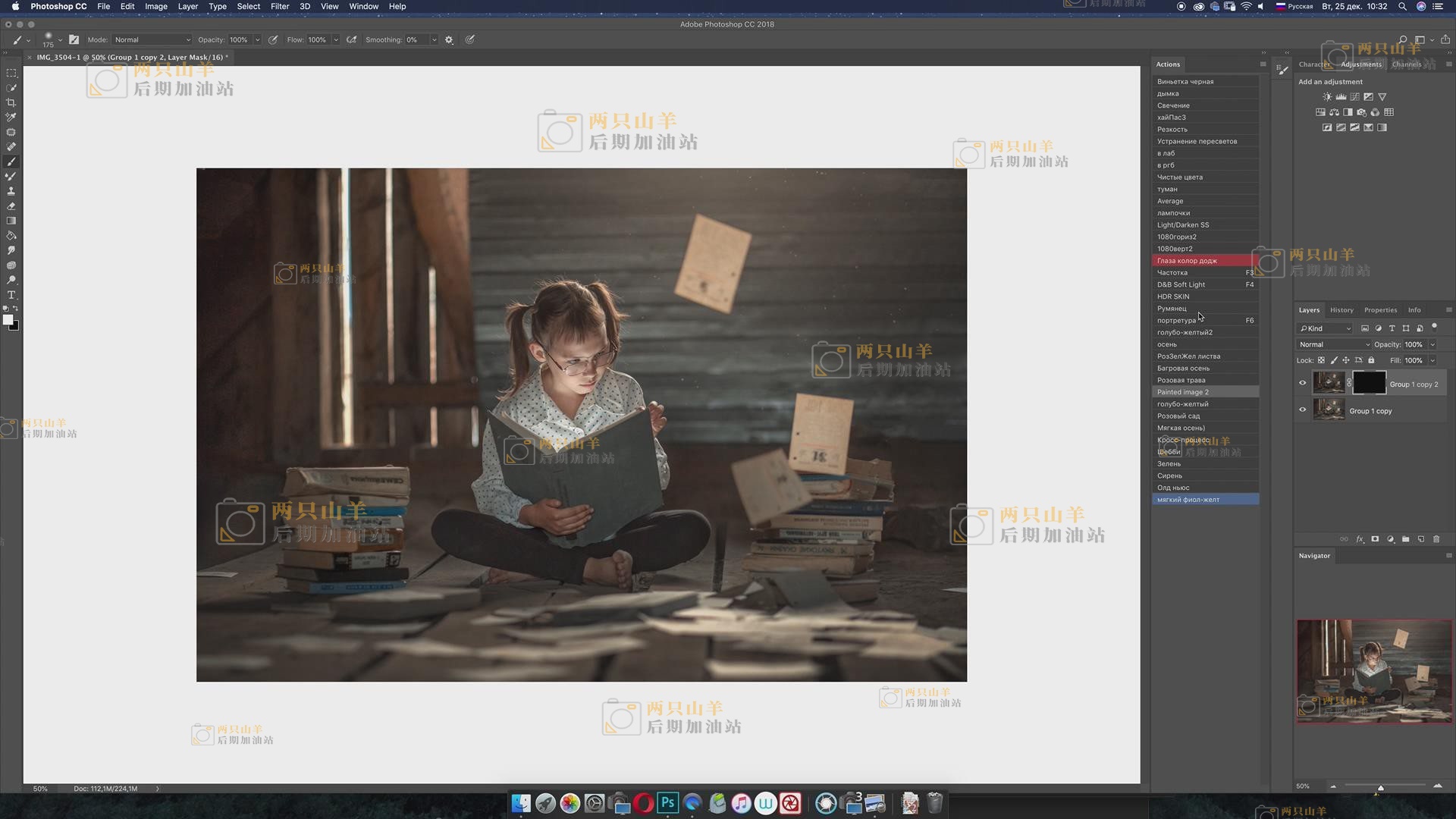Click the Add layer mask icon
Viewport: 1456px width, 819px height.
1375,539
